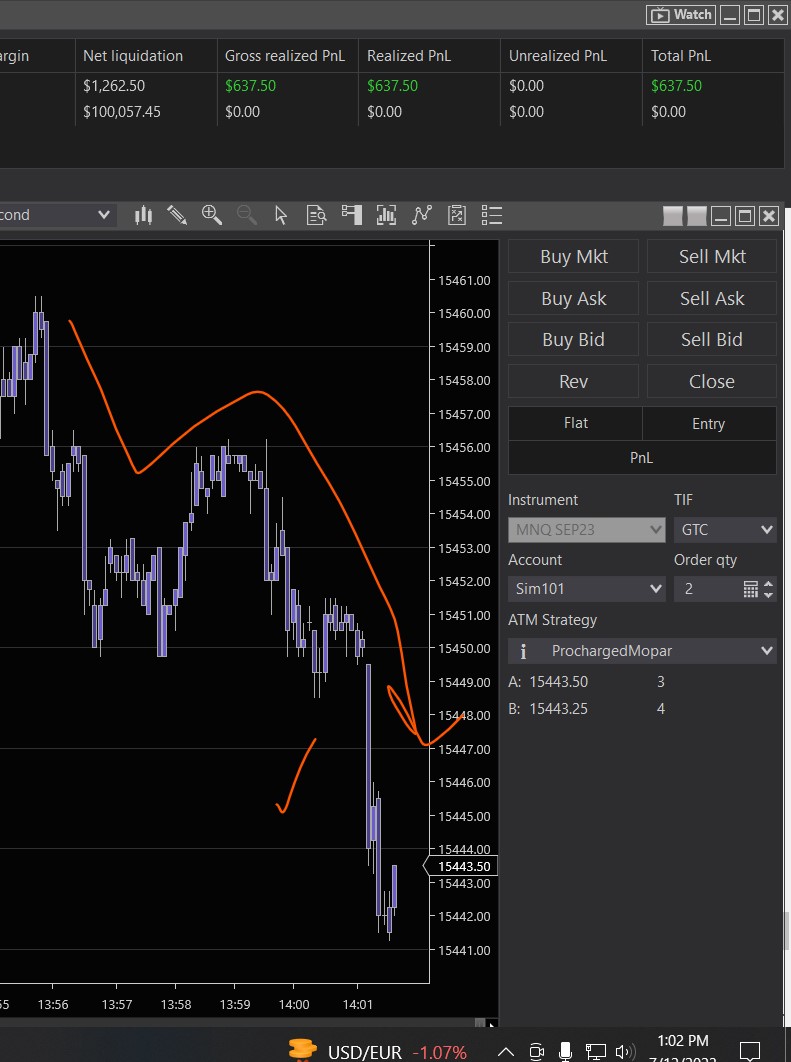Show hidden system tray icons chevron
The width and height of the screenshot is (791, 1062).
point(505,1052)
